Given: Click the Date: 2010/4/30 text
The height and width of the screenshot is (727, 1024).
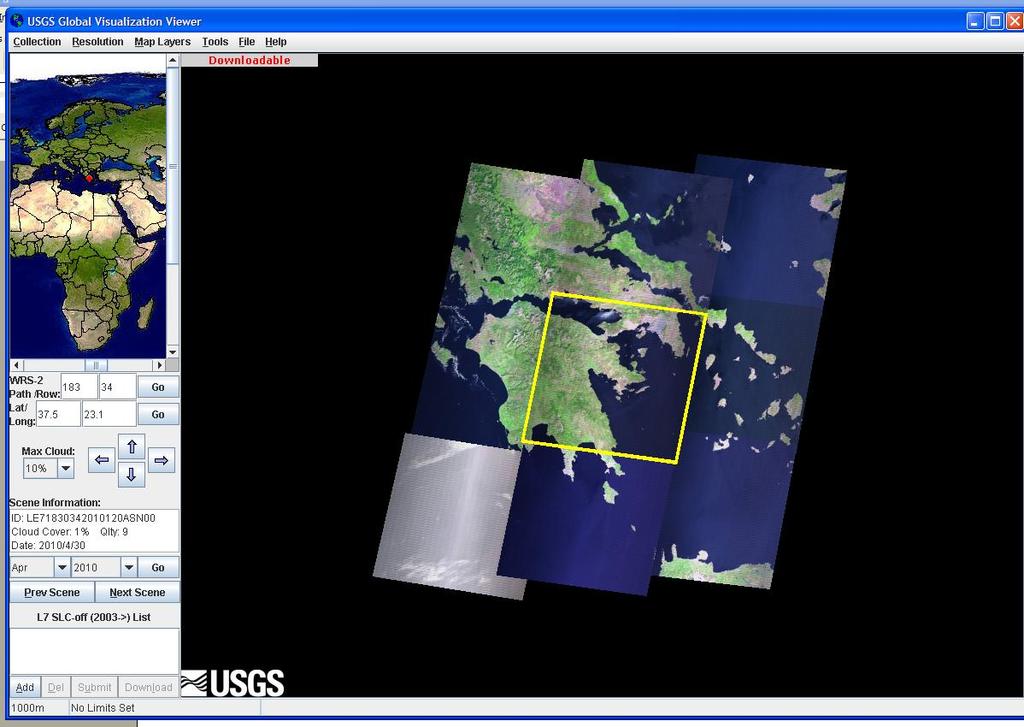Looking at the screenshot, I should point(48,545).
